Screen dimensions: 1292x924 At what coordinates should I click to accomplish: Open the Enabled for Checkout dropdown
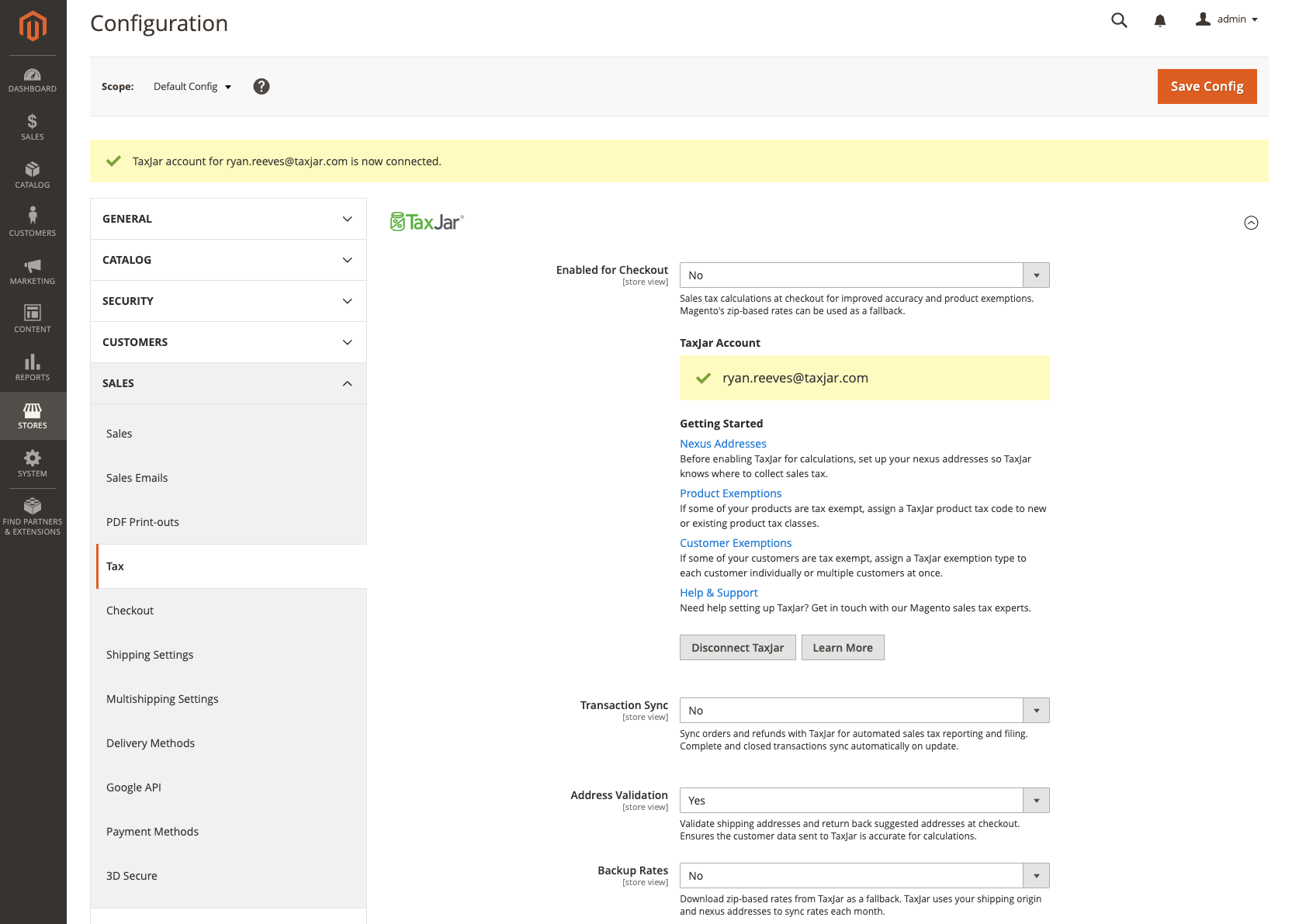[x=864, y=275]
